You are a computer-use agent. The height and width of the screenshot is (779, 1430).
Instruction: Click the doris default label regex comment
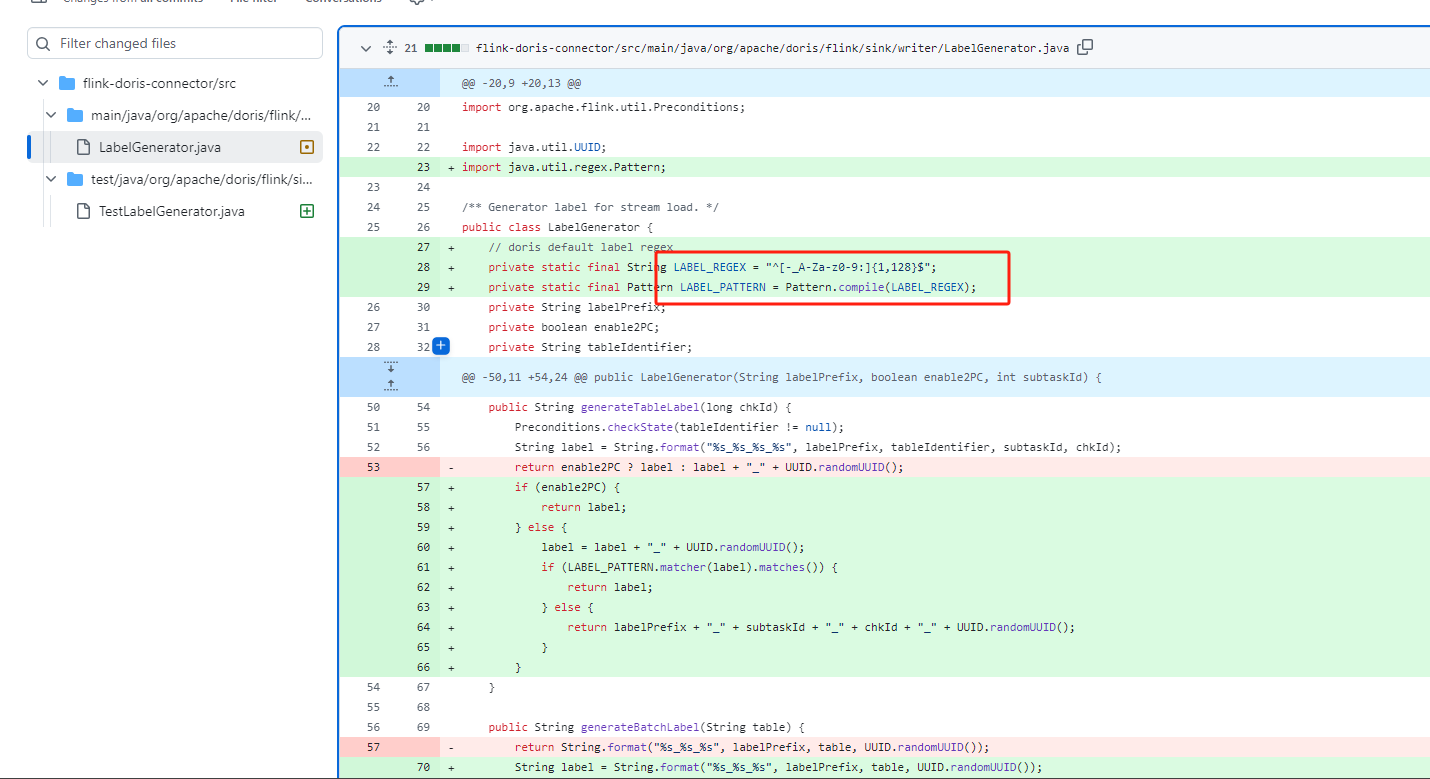(580, 247)
